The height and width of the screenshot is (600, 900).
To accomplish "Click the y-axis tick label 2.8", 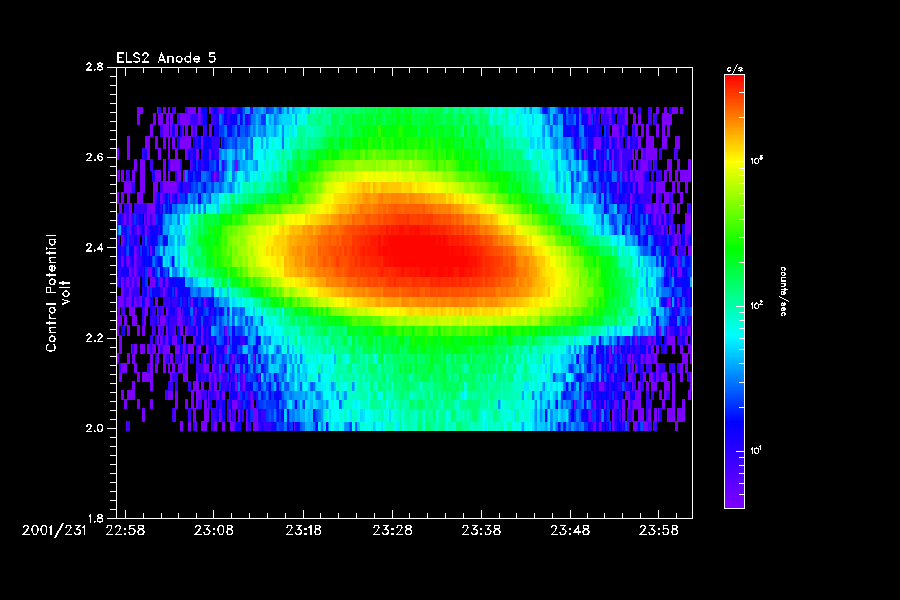I will point(95,67).
